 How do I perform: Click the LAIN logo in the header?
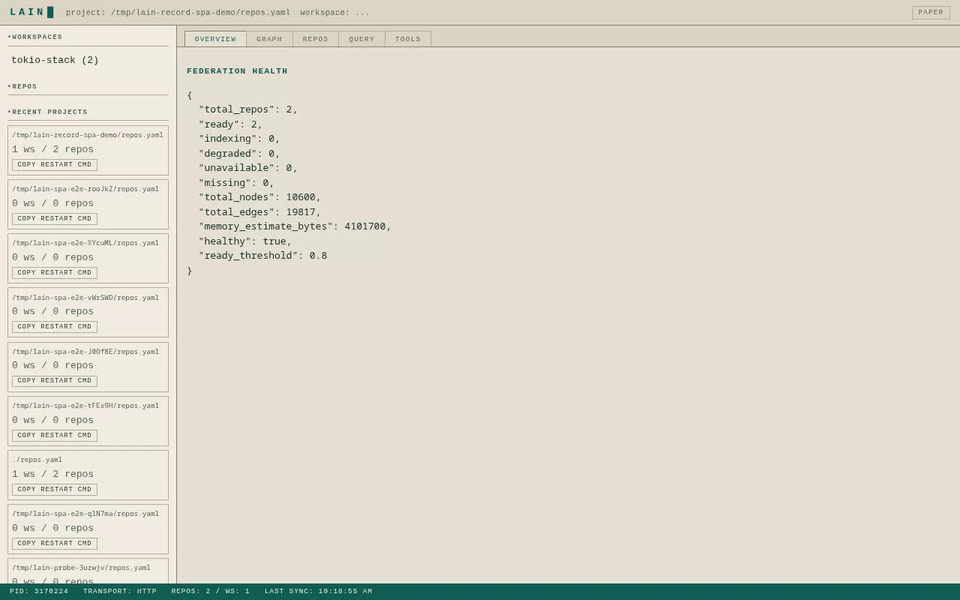pyautogui.click(x=32, y=12)
